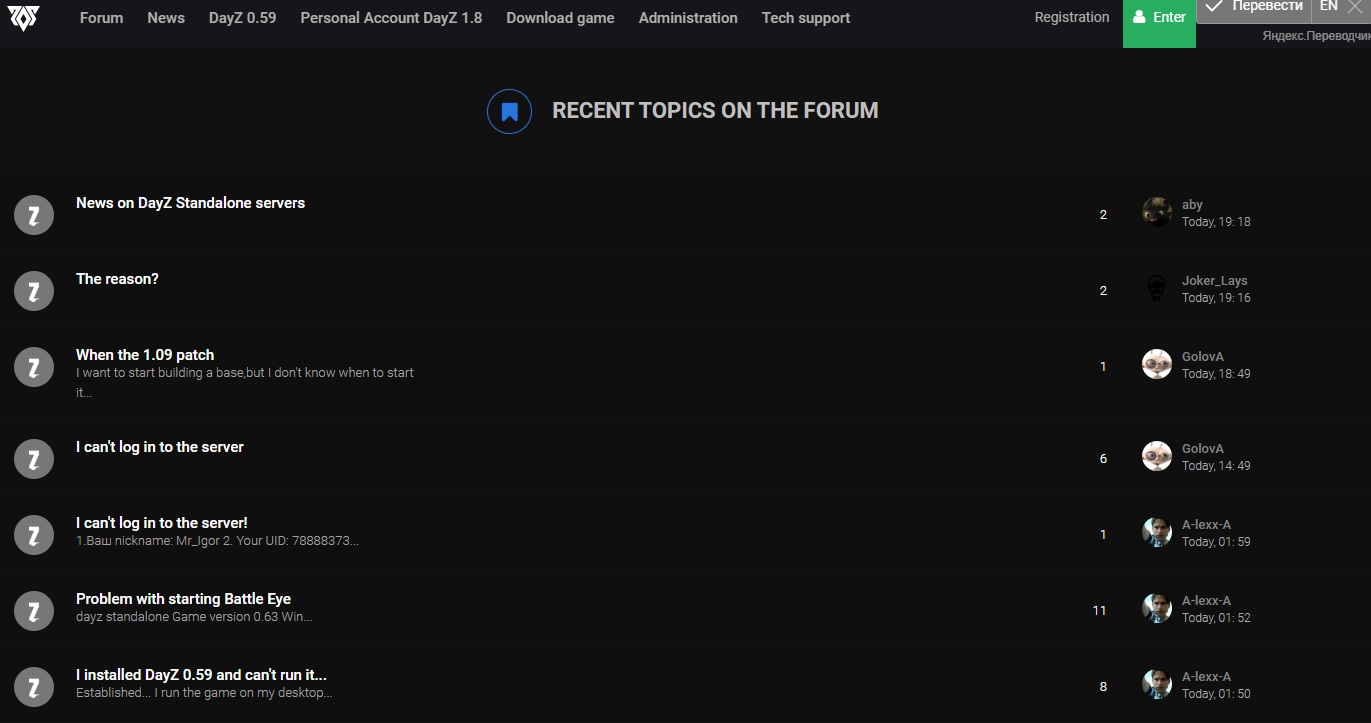Open the Tech support page
Viewport: 1371px width, 723px height.
(x=806, y=18)
